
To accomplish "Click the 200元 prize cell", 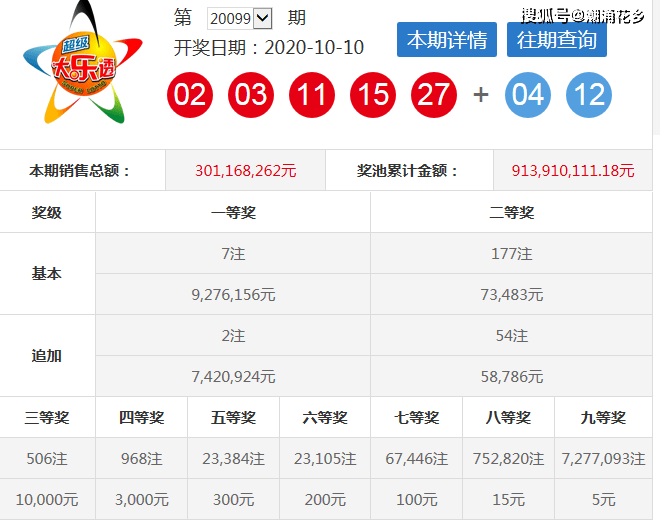I will [325, 500].
